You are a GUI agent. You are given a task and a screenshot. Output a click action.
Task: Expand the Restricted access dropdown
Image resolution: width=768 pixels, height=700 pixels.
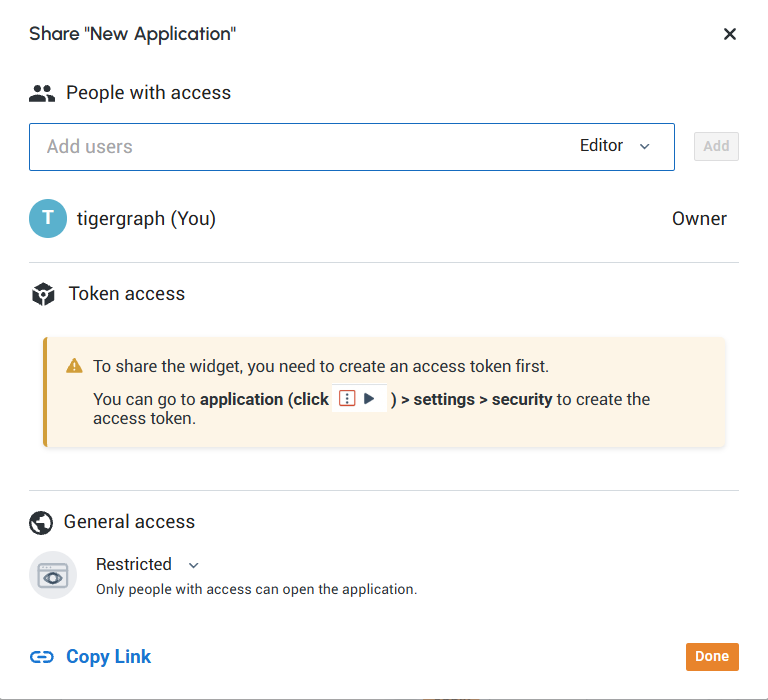tap(147, 564)
